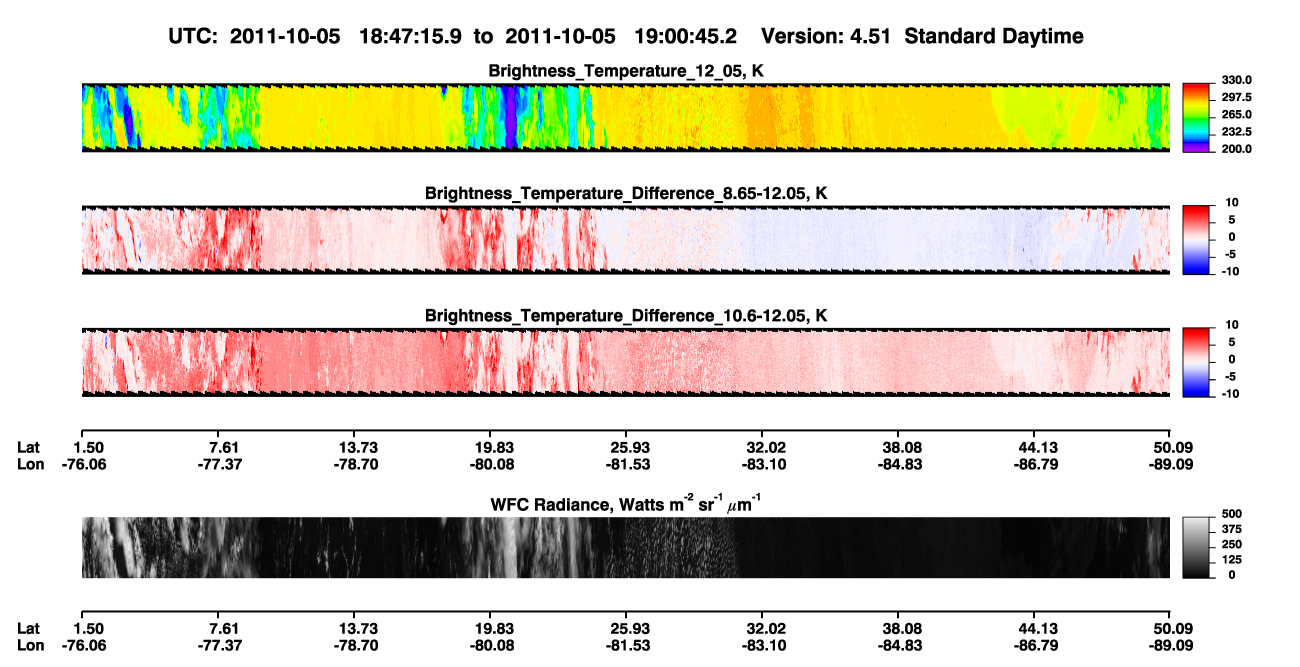Click the 10.6-12.05 temperature difference image strip
Image resolution: width=1300 pixels, height=667 pixels.
[x=625, y=363]
